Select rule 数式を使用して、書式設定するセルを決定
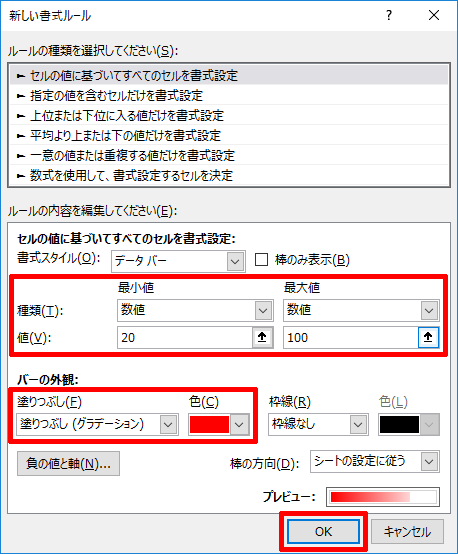Viewport: 458px width, 554px height. [x=229, y=175]
